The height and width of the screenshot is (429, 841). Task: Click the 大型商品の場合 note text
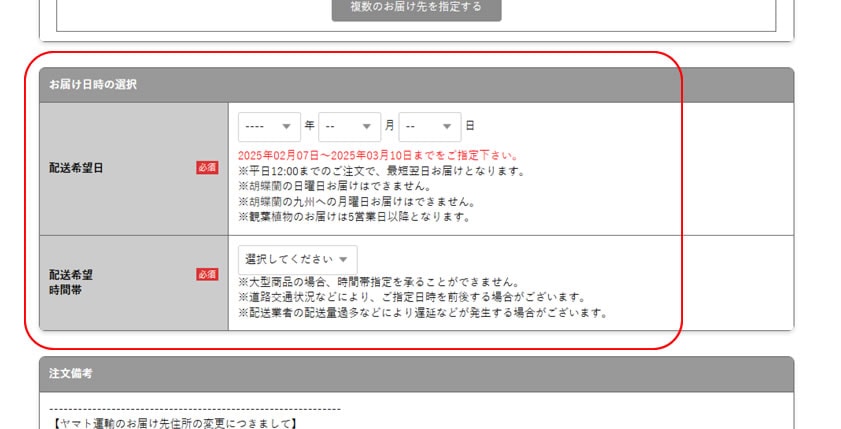coord(377,281)
